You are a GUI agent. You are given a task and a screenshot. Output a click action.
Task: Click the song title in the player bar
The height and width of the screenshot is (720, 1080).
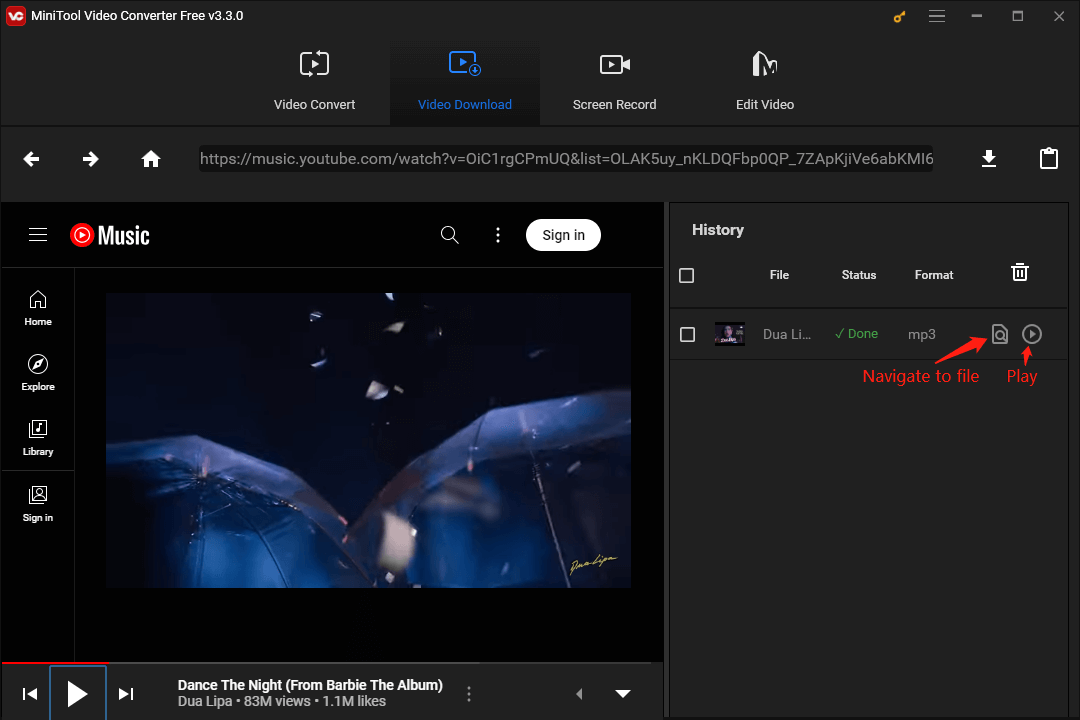click(x=310, y=685)
